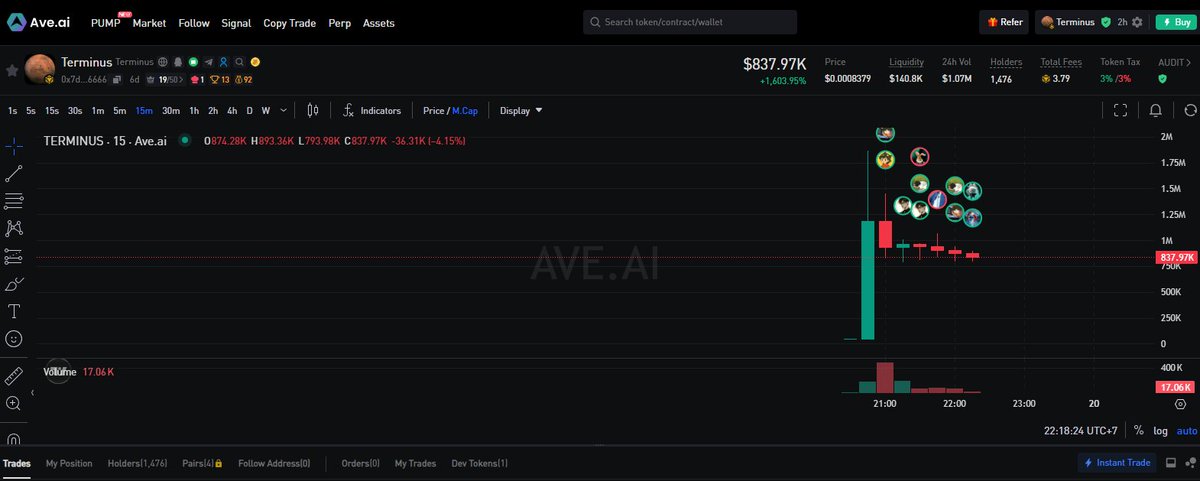1200x481 pixels.
Task: Toggle the magnet snap tool
Action: (x=14, y=439)
